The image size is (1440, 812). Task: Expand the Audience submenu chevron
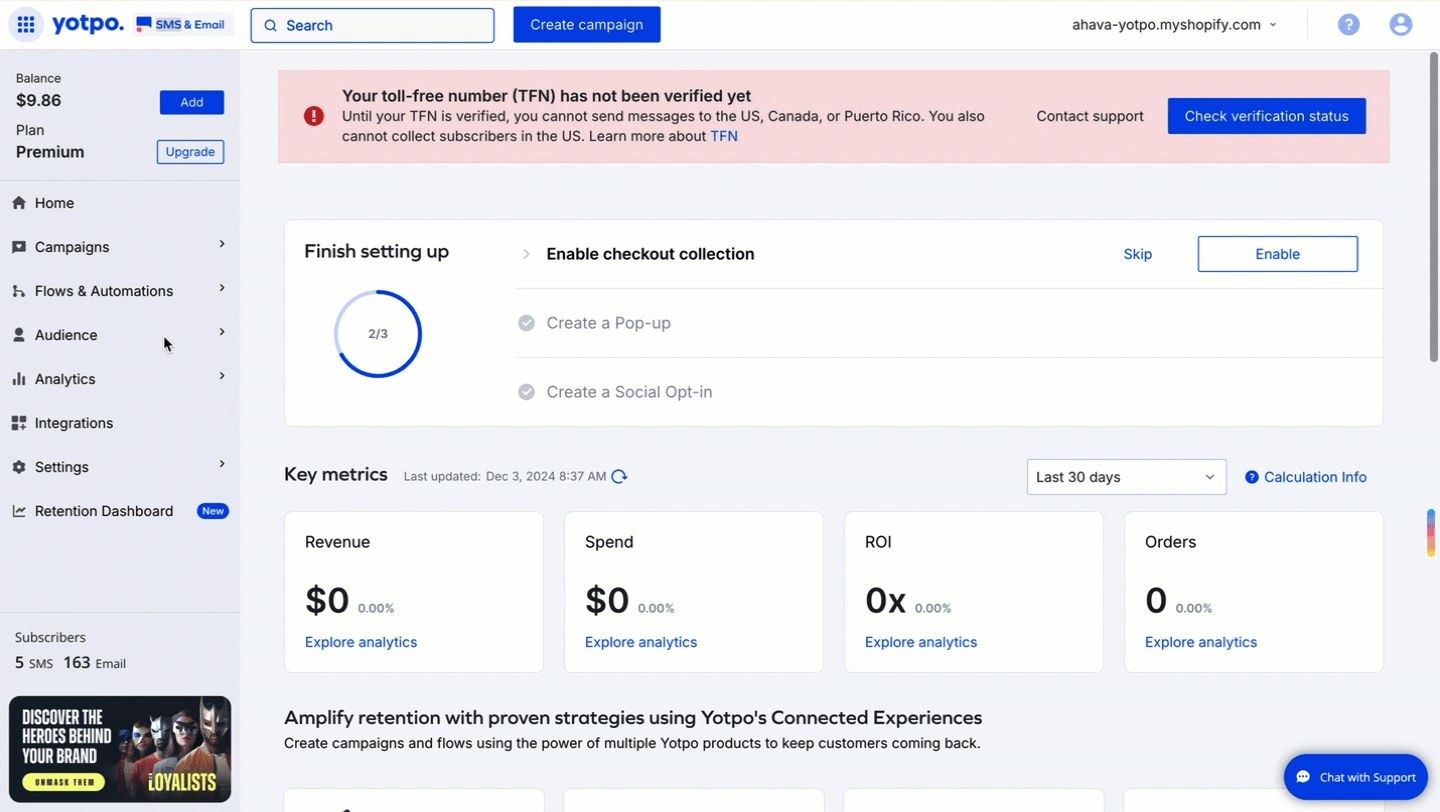pos(222,332)
